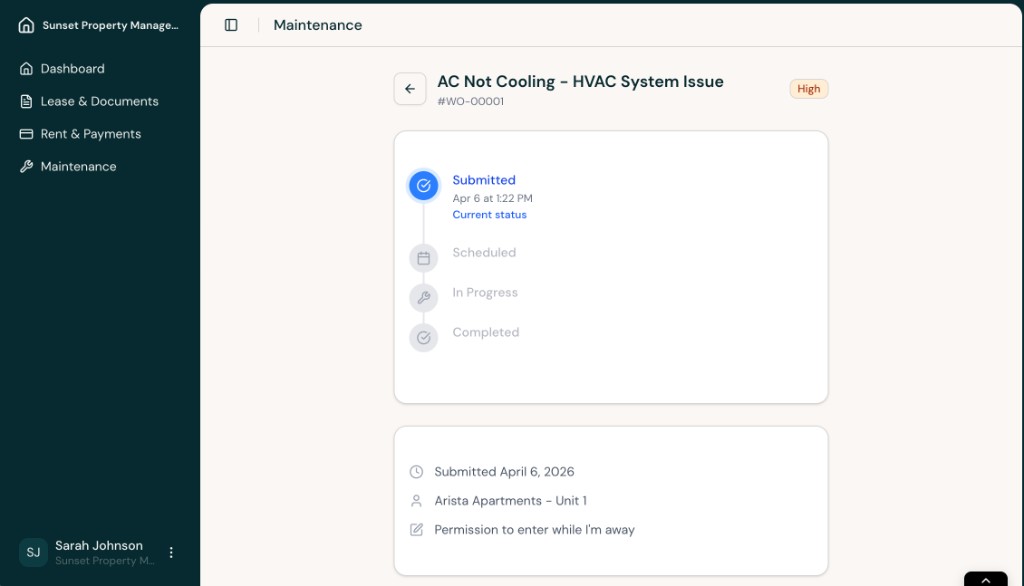Select the Dashboard icon in the sidebar
Viewport: 1024px width, 586px height.
point(24,68)
